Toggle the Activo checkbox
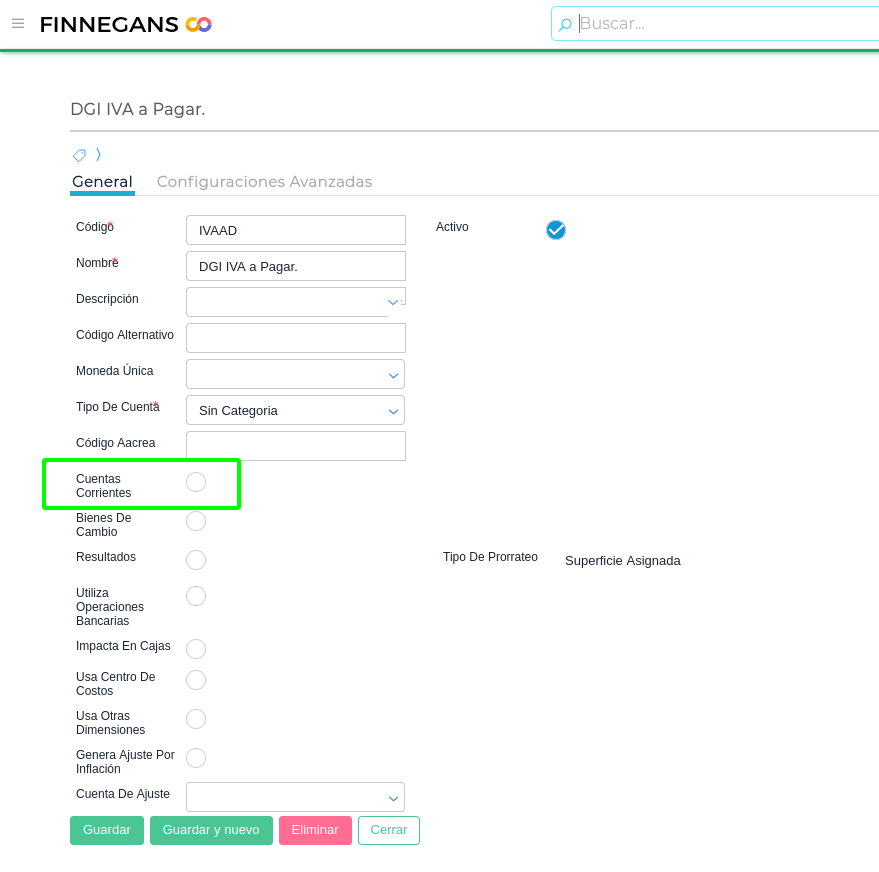This screenshot has width=879, height=872. [x=556, y=230]
